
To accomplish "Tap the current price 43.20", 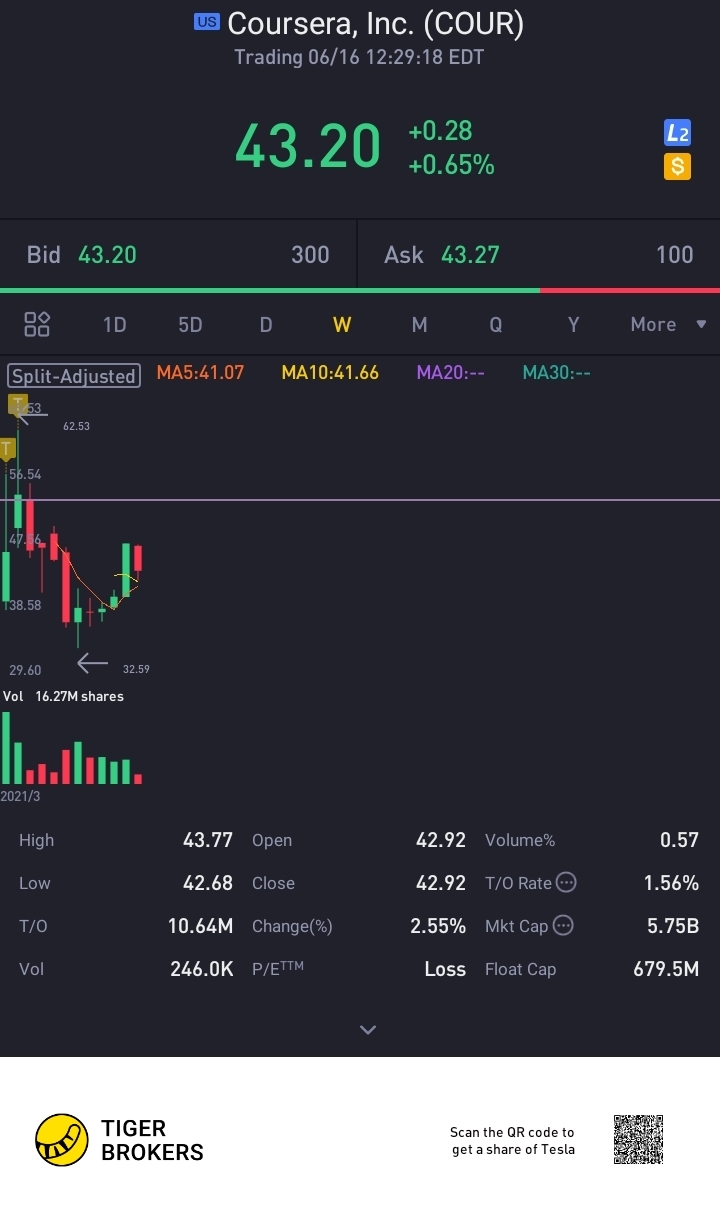I will 308,146.
